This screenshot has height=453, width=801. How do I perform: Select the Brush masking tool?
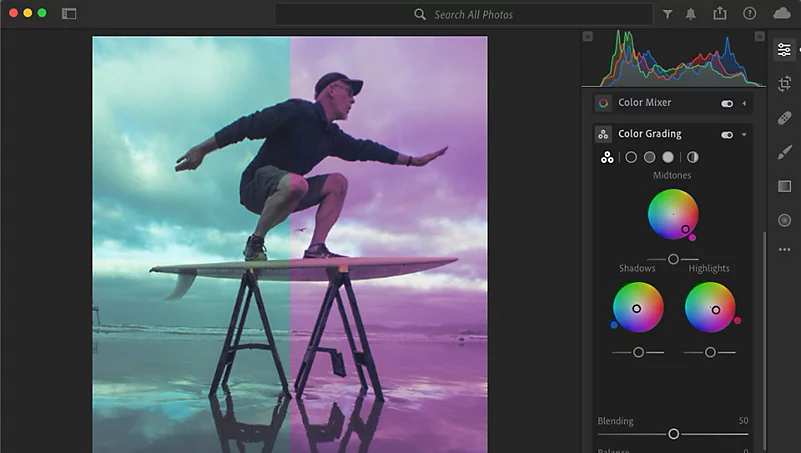(x=784, y=152)
